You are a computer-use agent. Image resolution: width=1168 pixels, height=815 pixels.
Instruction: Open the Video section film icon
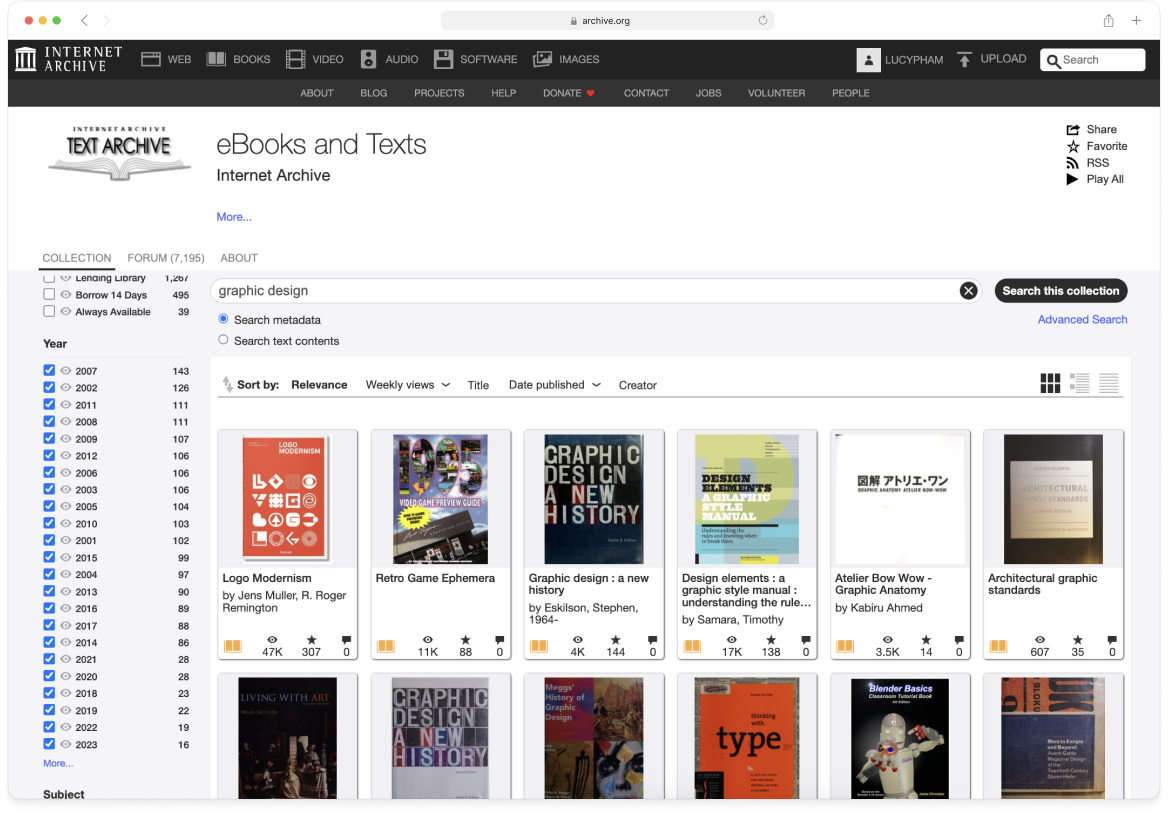coord(295,59)
